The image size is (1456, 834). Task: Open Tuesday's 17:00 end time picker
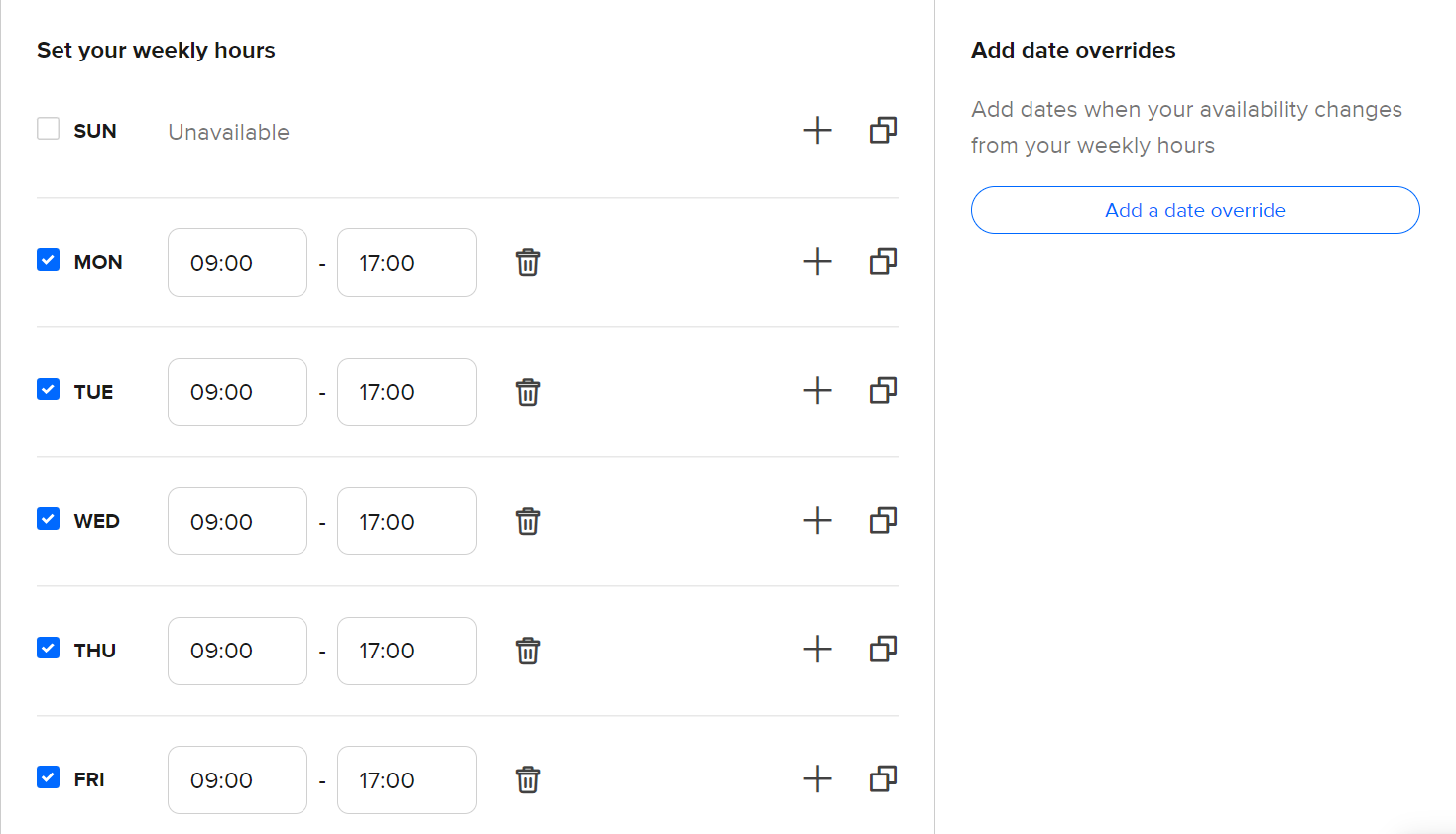[x=407, y=393]
